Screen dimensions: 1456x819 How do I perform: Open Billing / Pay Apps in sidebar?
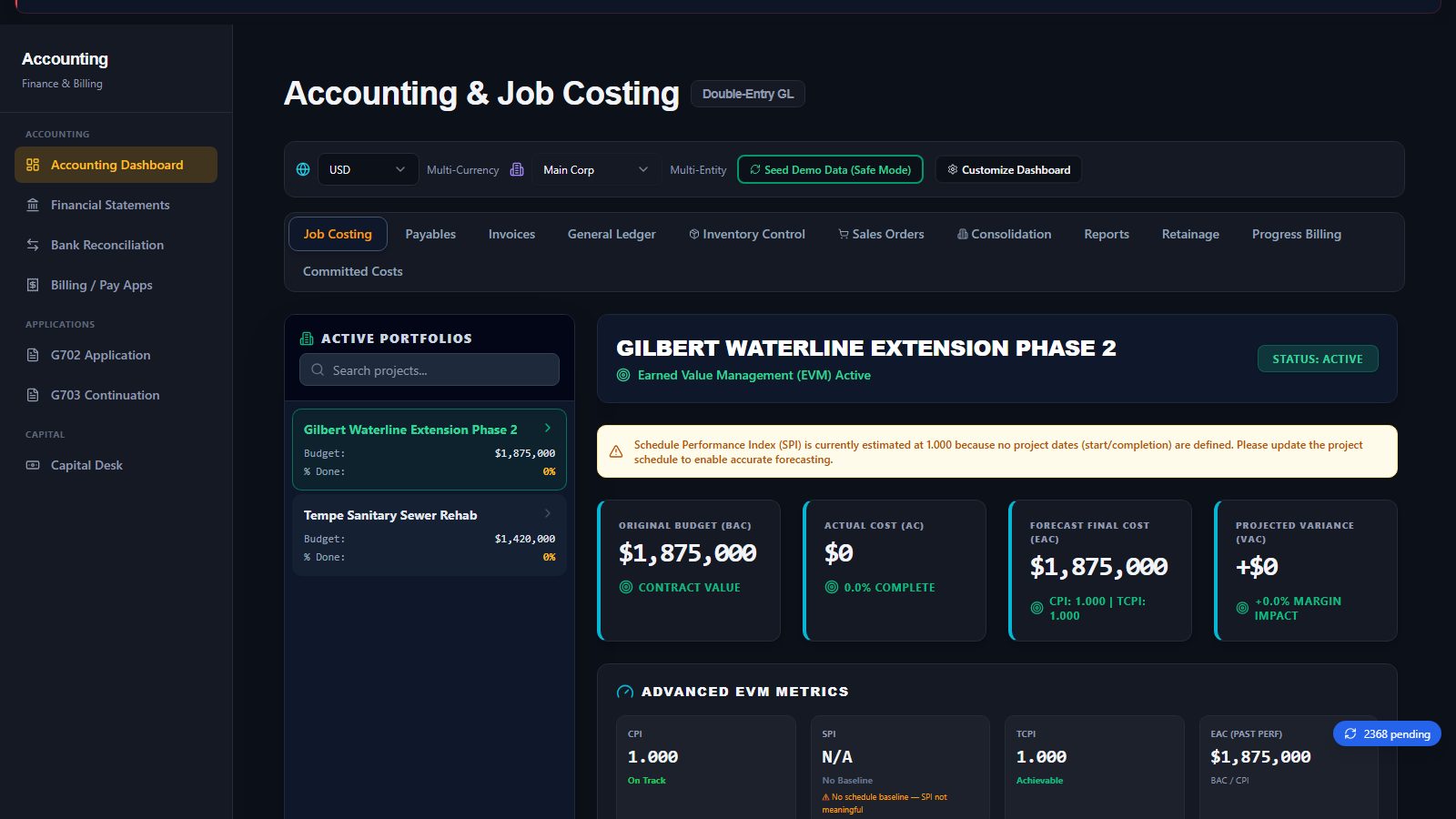coord(116,285)
